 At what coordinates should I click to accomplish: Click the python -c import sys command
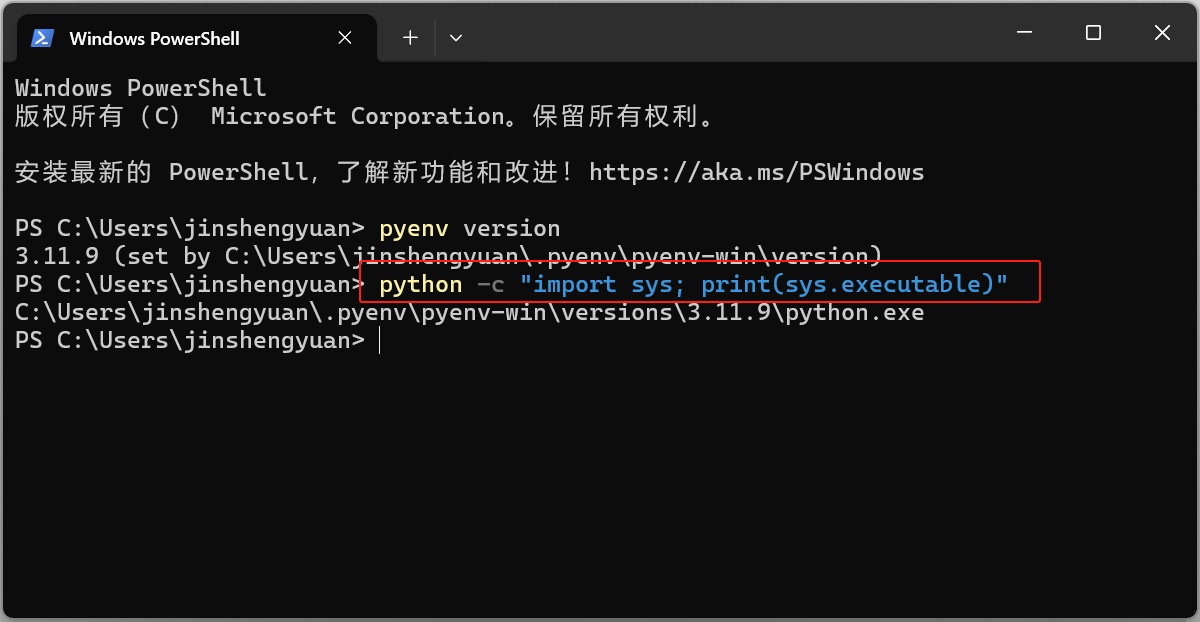(693, 285)
